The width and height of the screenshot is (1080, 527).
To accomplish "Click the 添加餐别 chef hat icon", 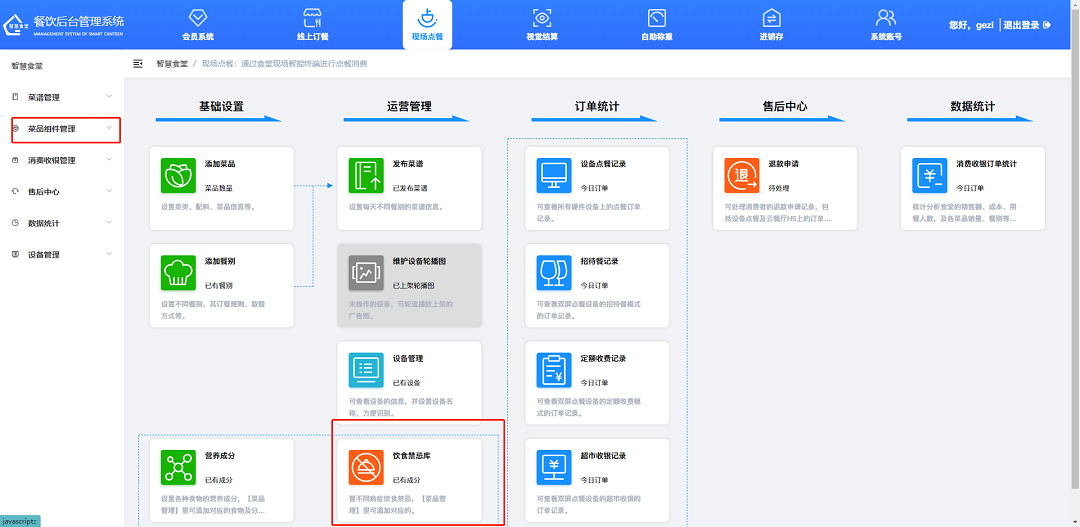I will (178, 272).
